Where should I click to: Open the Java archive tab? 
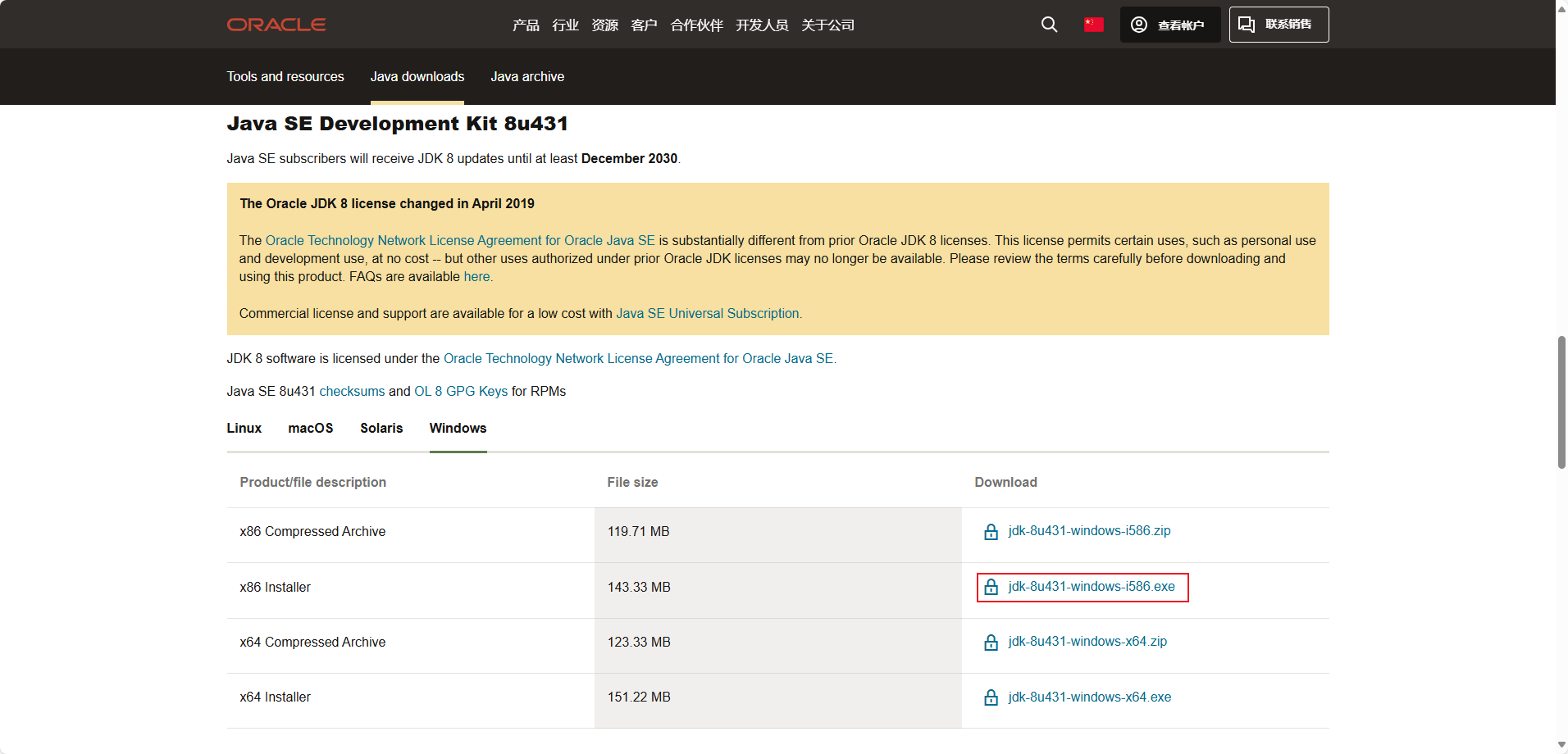tap(527, 77)
